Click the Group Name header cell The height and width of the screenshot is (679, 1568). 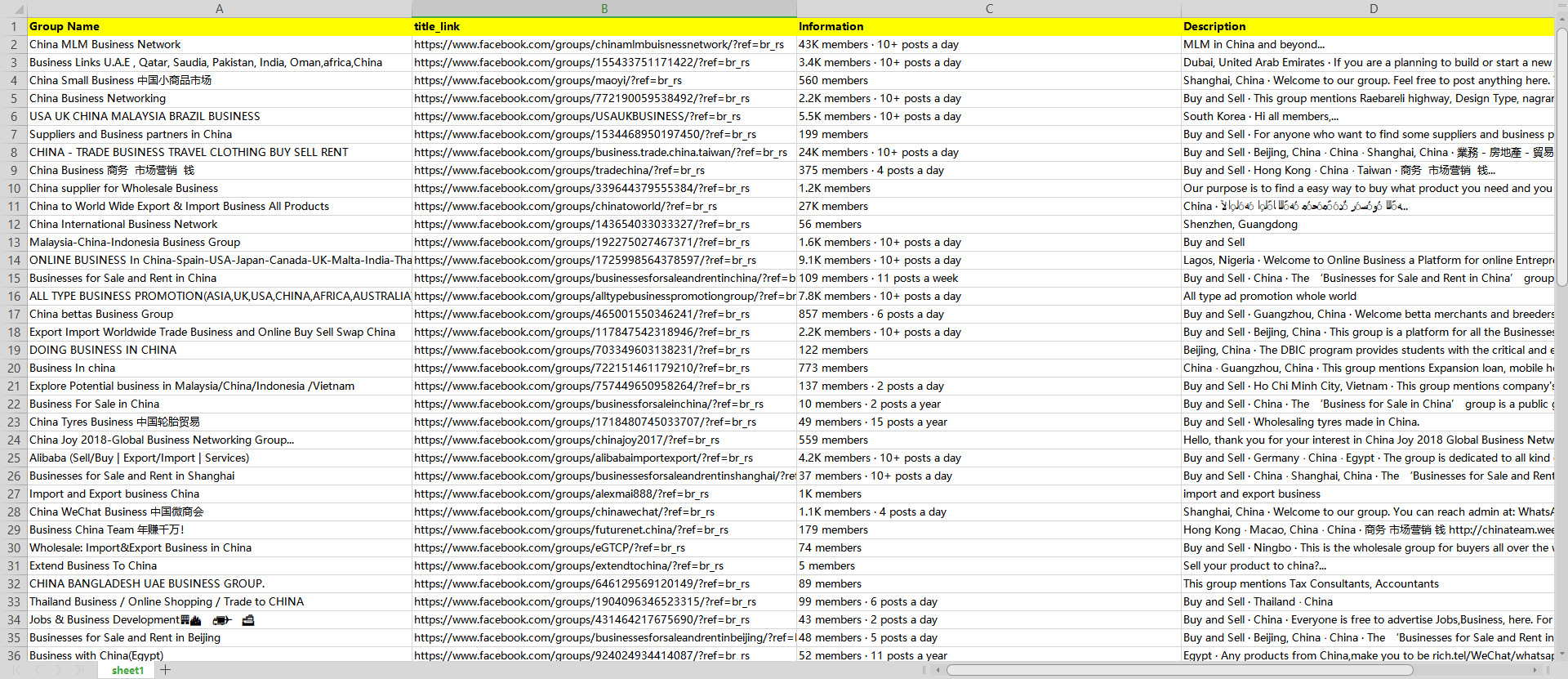click(220, 26)
